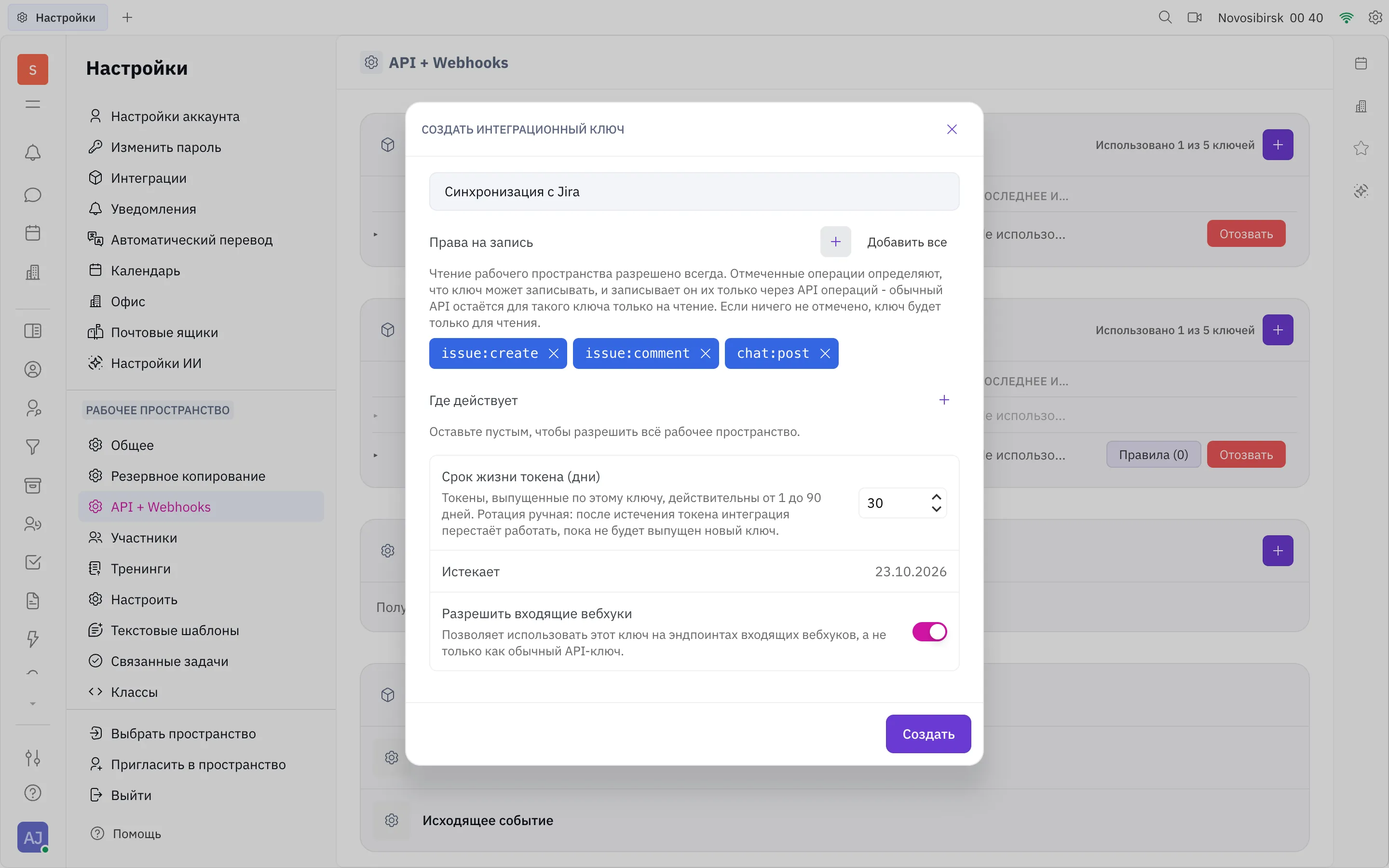Increase token lifetime days stepper arrow
This screenshot has height=868, width=1389.
click(x=936, y=497)
